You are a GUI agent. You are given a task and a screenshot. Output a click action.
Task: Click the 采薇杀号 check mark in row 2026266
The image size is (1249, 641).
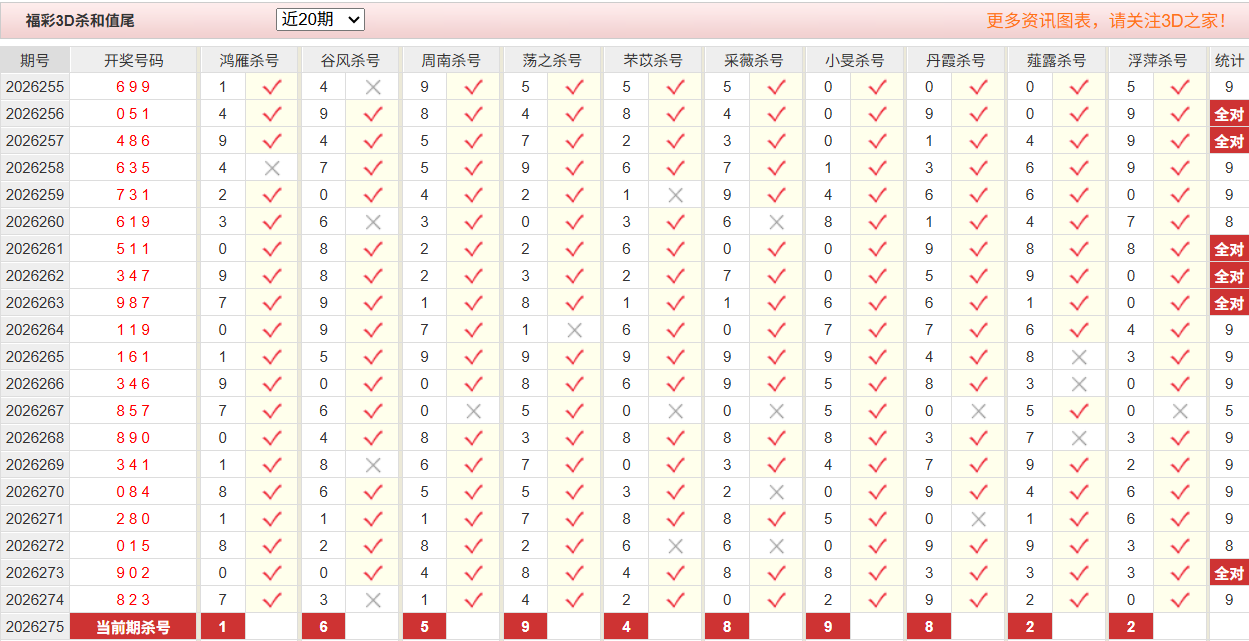click(777, 384)
